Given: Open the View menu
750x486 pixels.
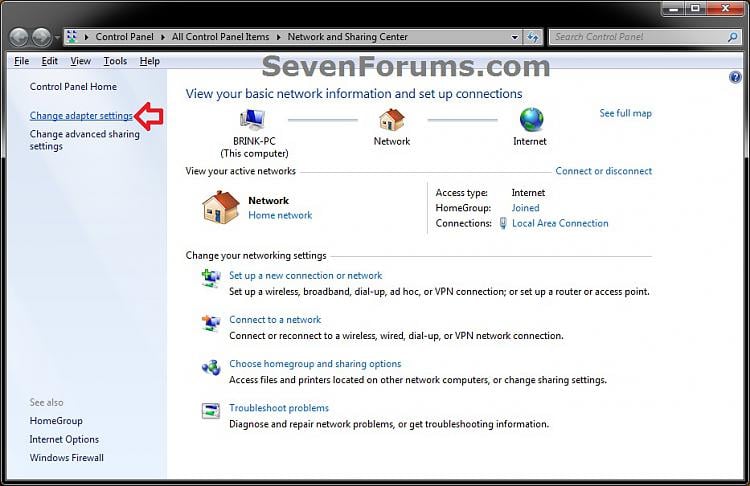Looking at the screenshot, I should [x=80, y=61].
